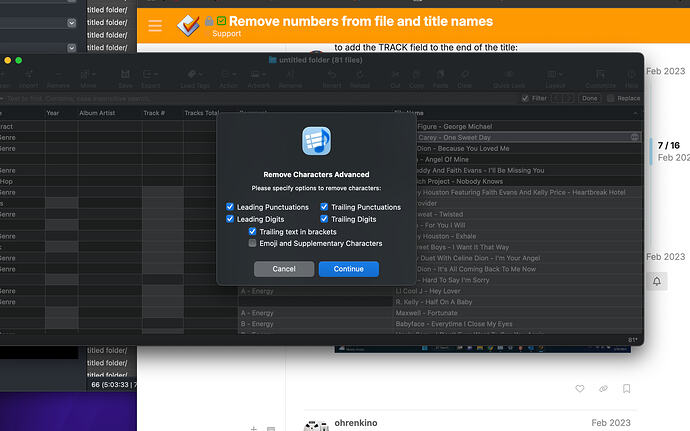The image size is (690, 431).
Task: Select the 'Houston - Exhale' row
Action: click(529, 236)
